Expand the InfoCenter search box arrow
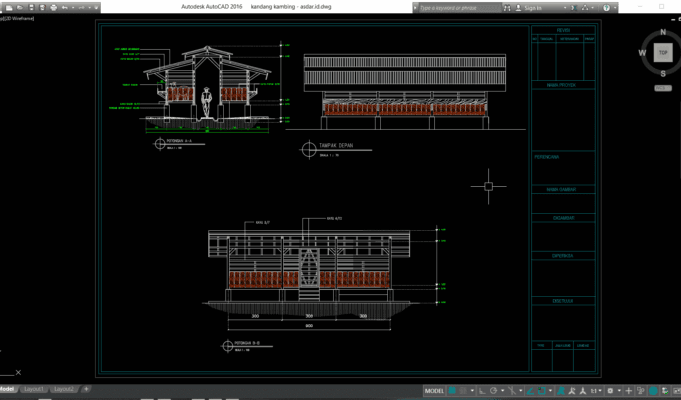Viewport: 681px width, 400px height. coord(415,8)
